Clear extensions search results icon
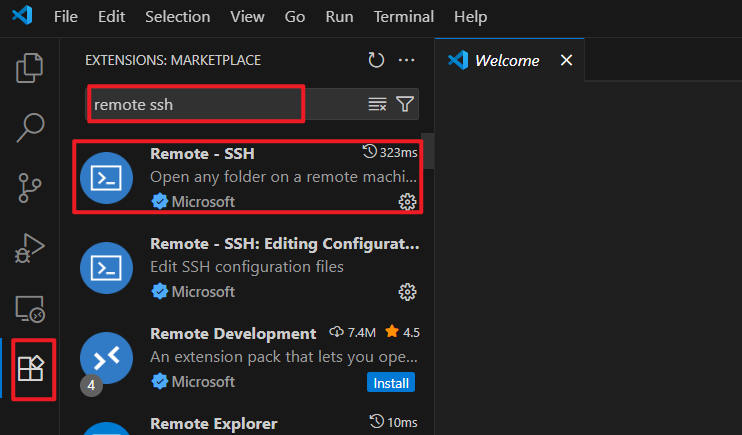 pyautogui.click(x=377, y=104)
